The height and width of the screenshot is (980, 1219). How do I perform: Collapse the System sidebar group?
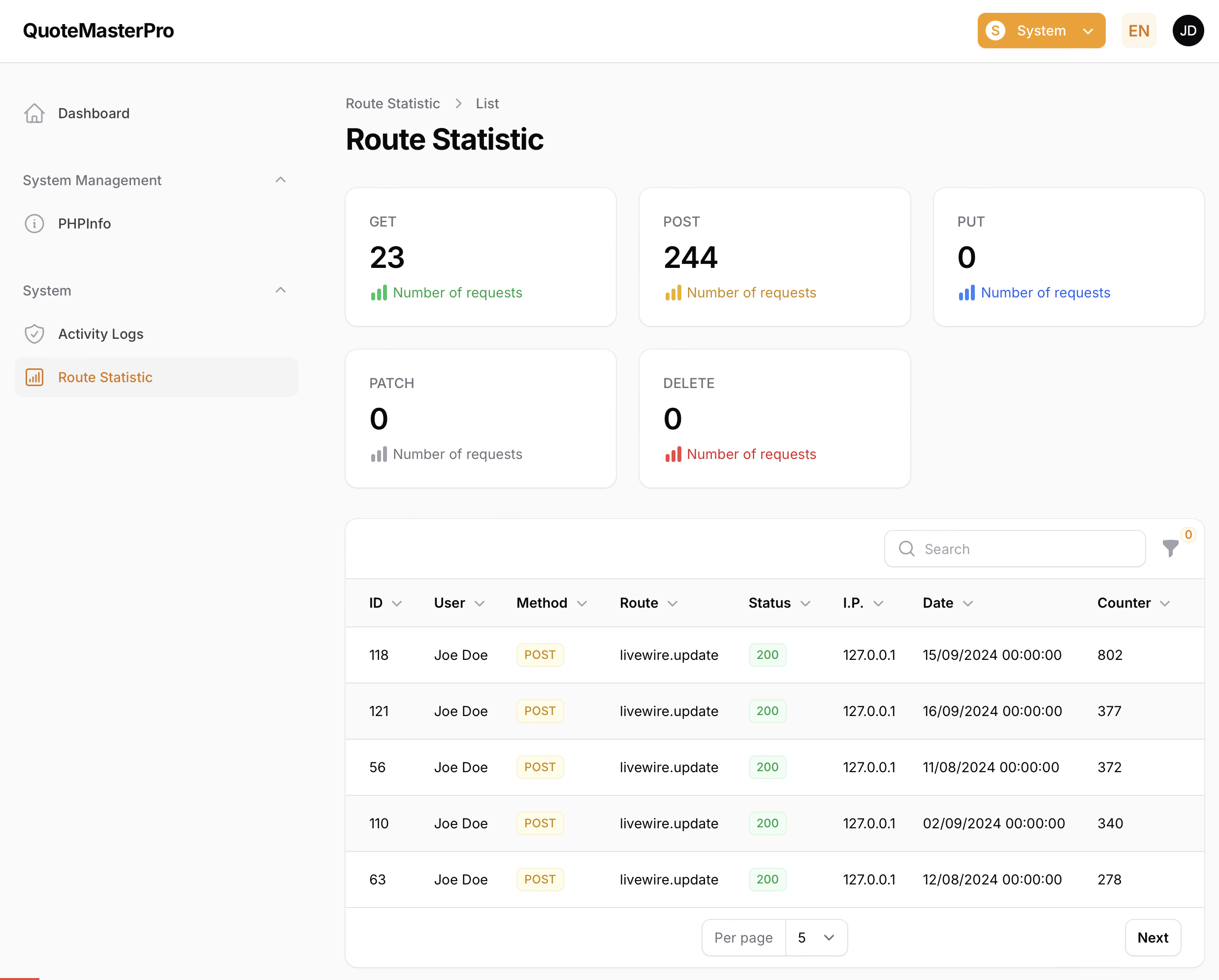(x=281, y=290)
